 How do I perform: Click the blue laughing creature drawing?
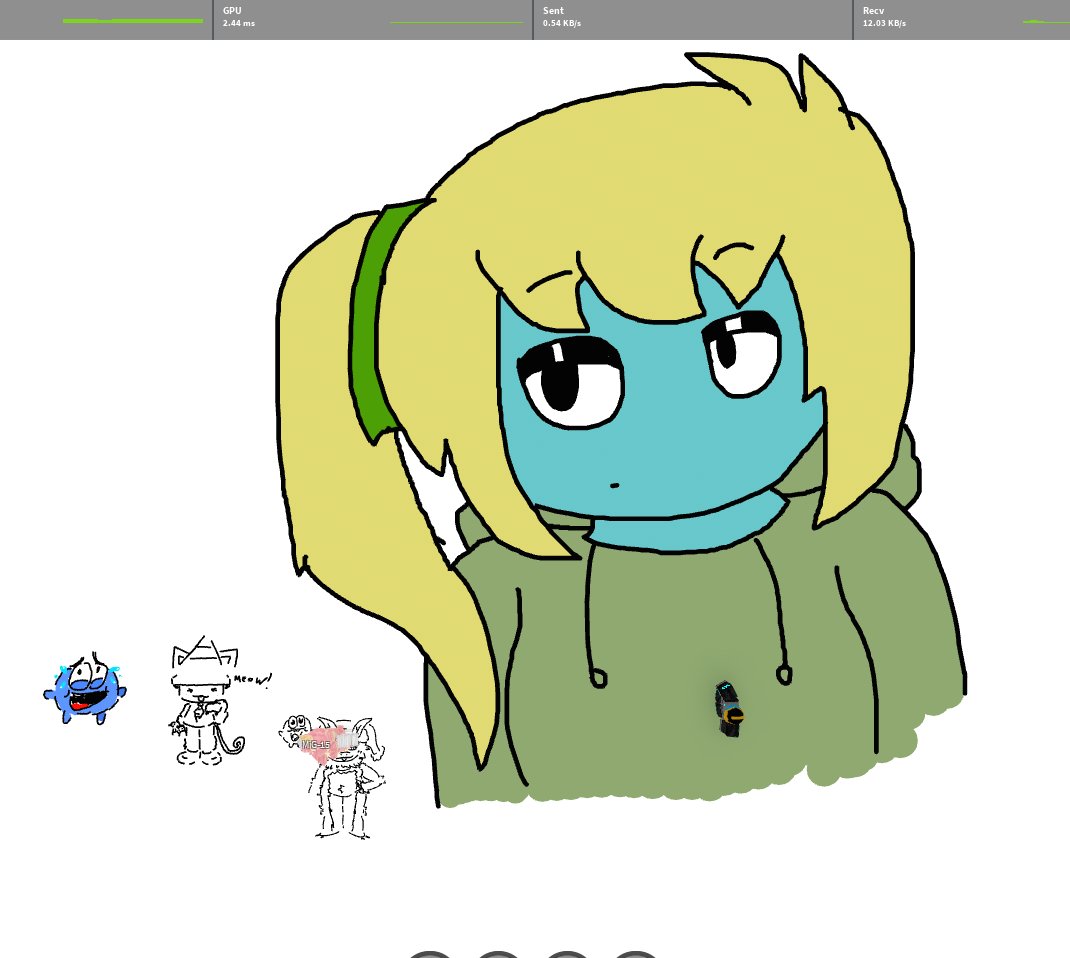pos(85,688)
